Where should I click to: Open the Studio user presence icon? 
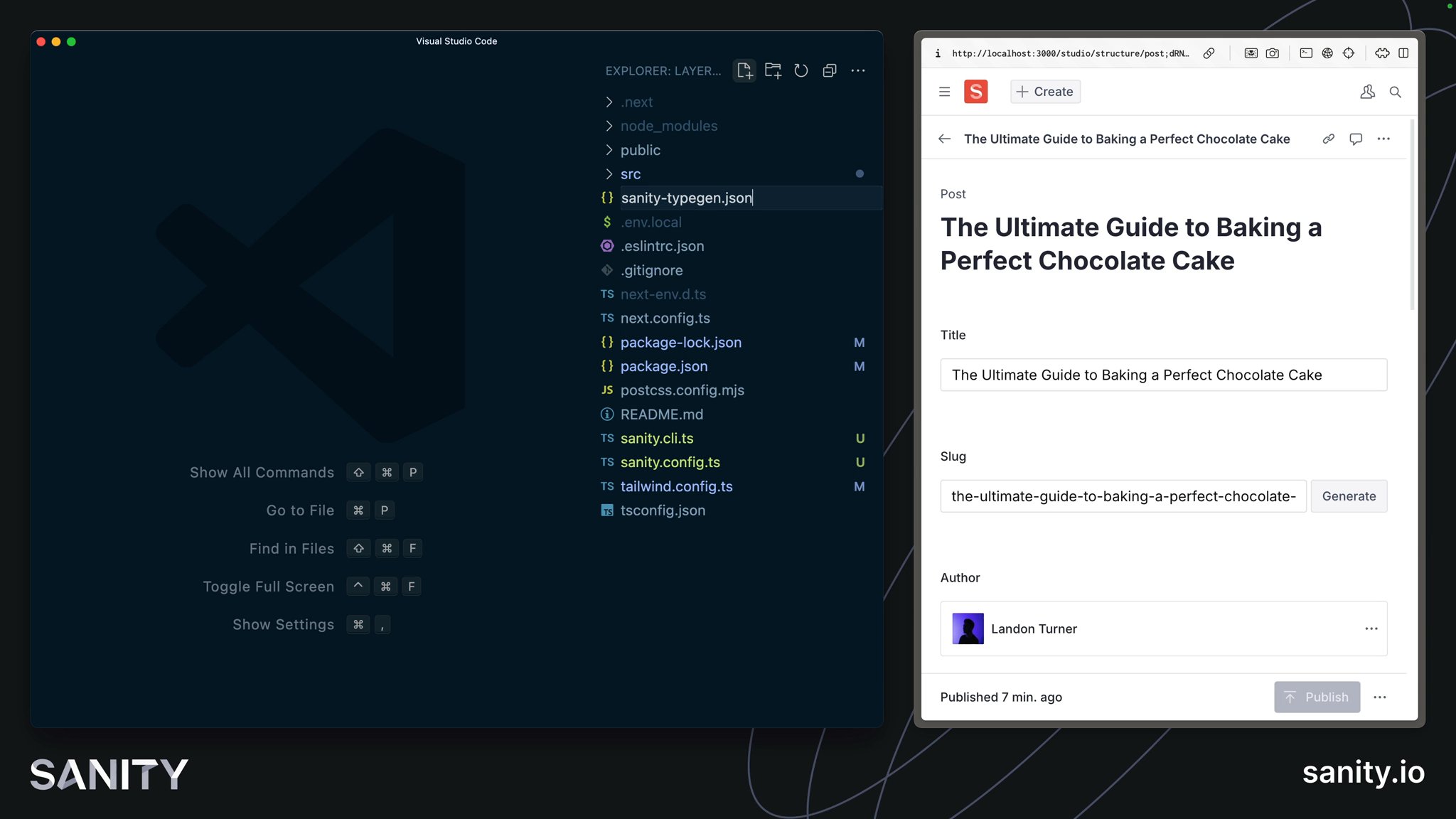point(1367,92)
